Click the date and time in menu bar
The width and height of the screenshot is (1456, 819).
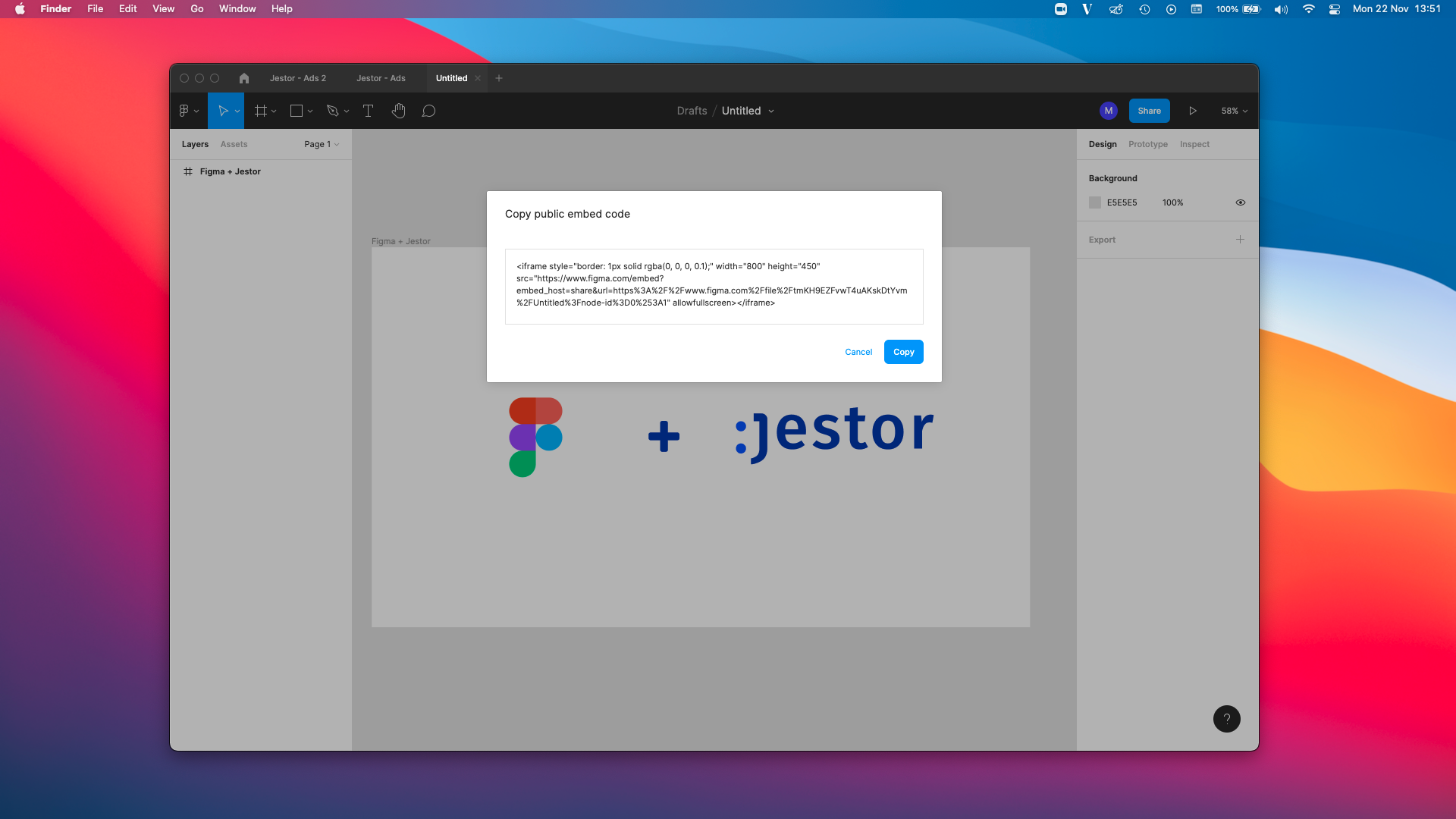coord(1396,9)
